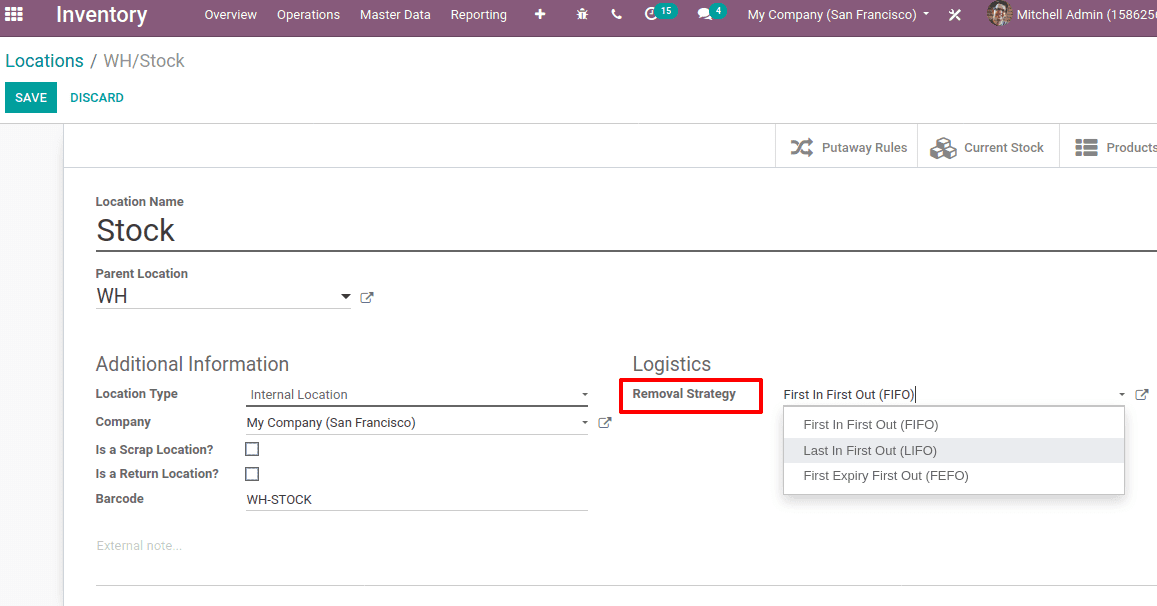Click the WH/Stock breadcrumb text
Image resolution: width=1157 pixels, height=606 pixels.
click(x=144, y=61)
